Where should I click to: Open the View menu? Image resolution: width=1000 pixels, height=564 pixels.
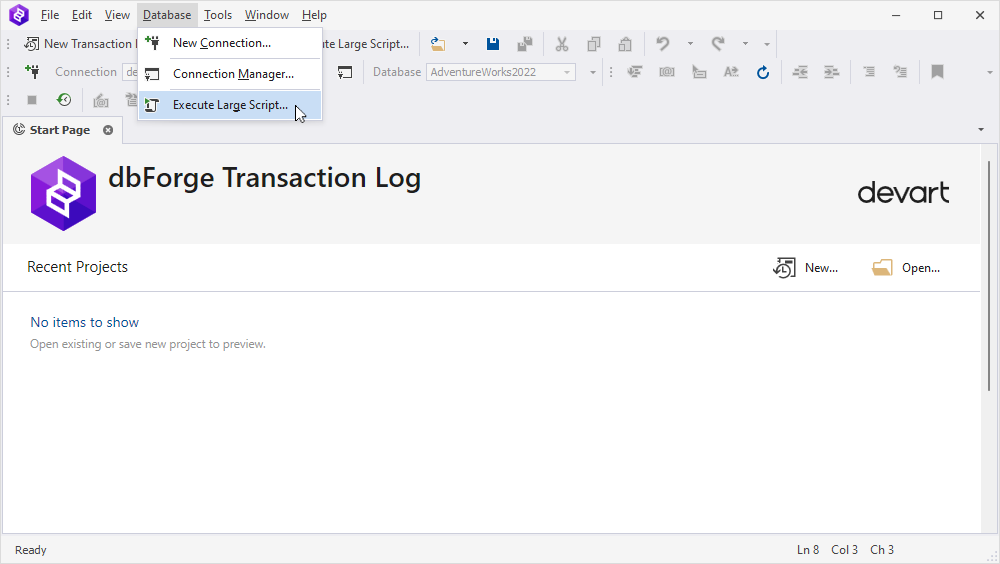(x=117, y=15)
